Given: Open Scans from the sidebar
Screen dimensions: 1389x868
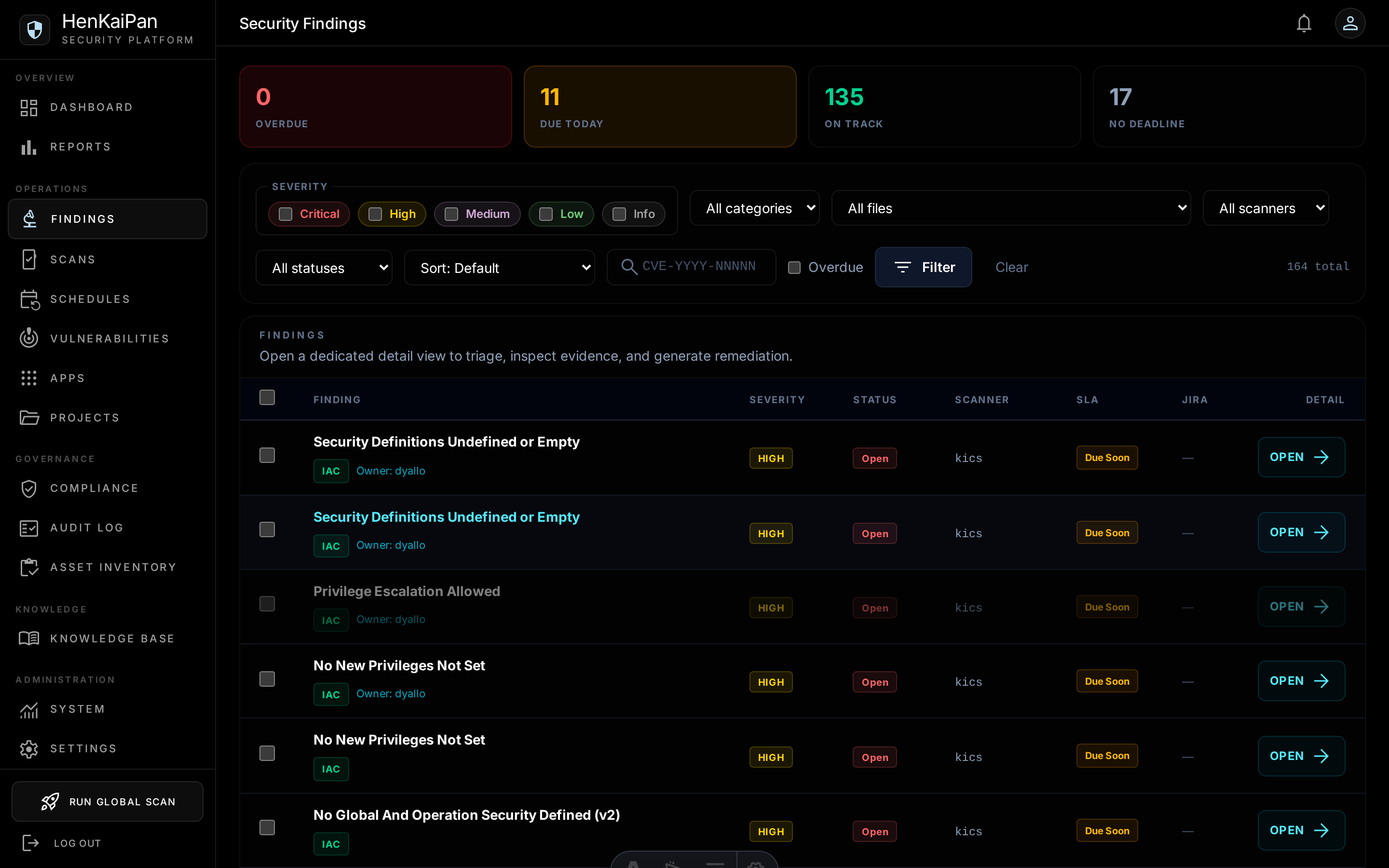Looking at the screenshot, I should point(108,259).
